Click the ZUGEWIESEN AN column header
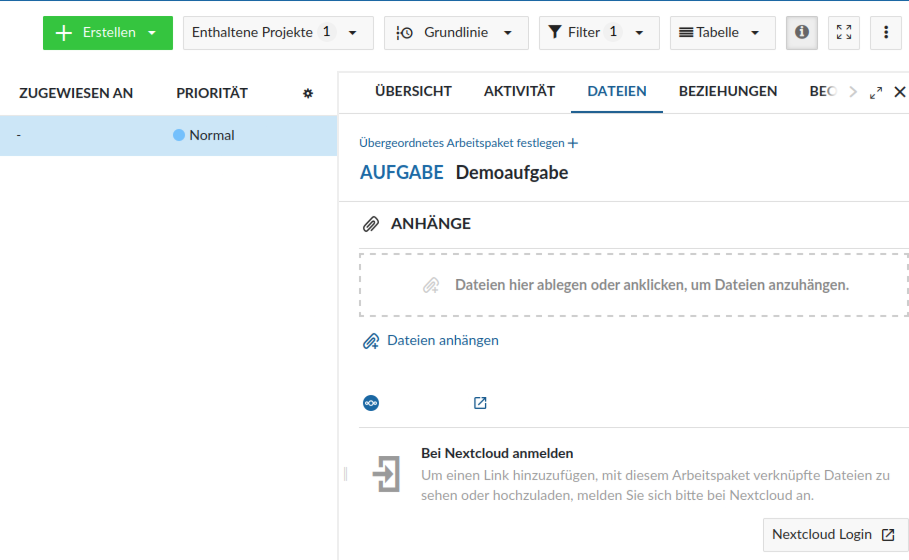This screenshot has width=909, height=560. point(76,93)
